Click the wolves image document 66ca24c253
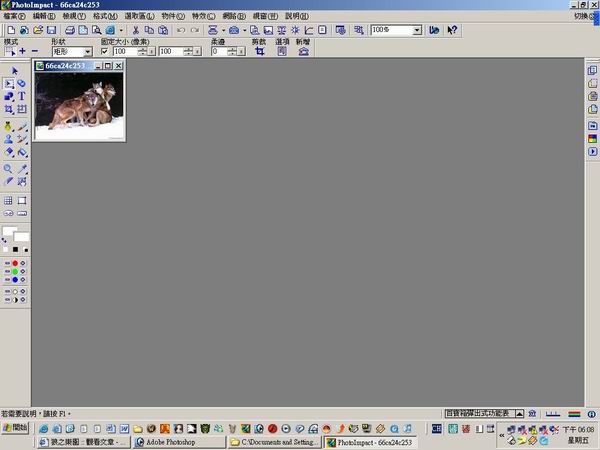600x450 pixels. click(x=79, y=106)
